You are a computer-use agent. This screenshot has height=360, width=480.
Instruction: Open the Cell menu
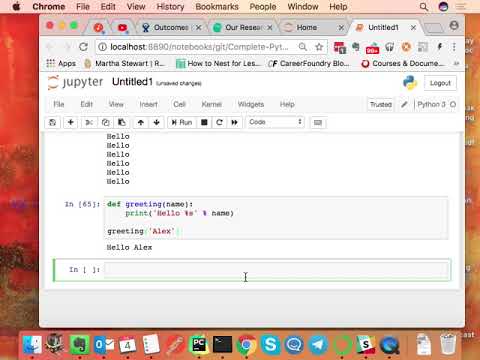pos(179,104)
